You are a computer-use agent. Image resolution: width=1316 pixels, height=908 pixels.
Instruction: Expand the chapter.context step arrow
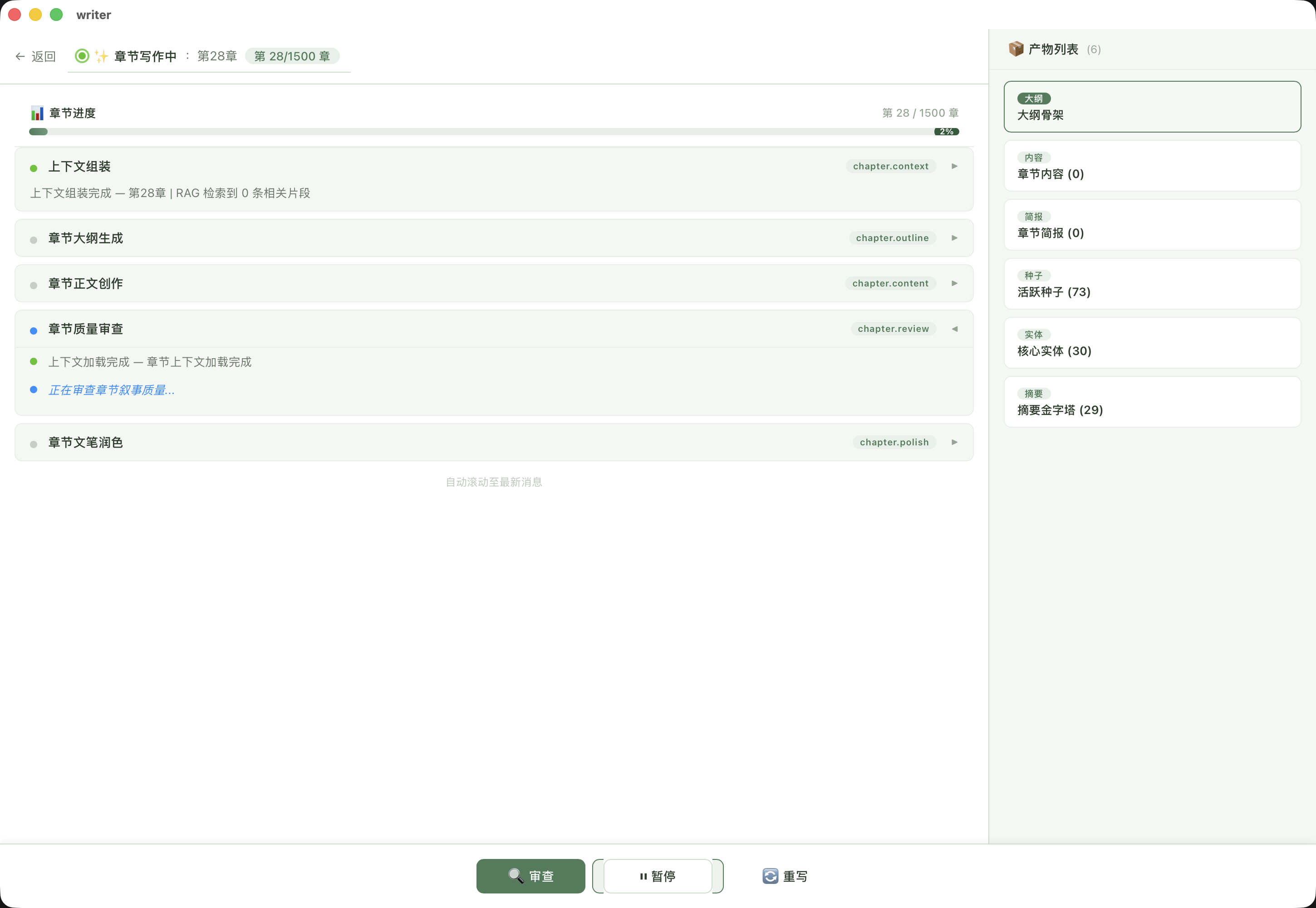point(954,166)
